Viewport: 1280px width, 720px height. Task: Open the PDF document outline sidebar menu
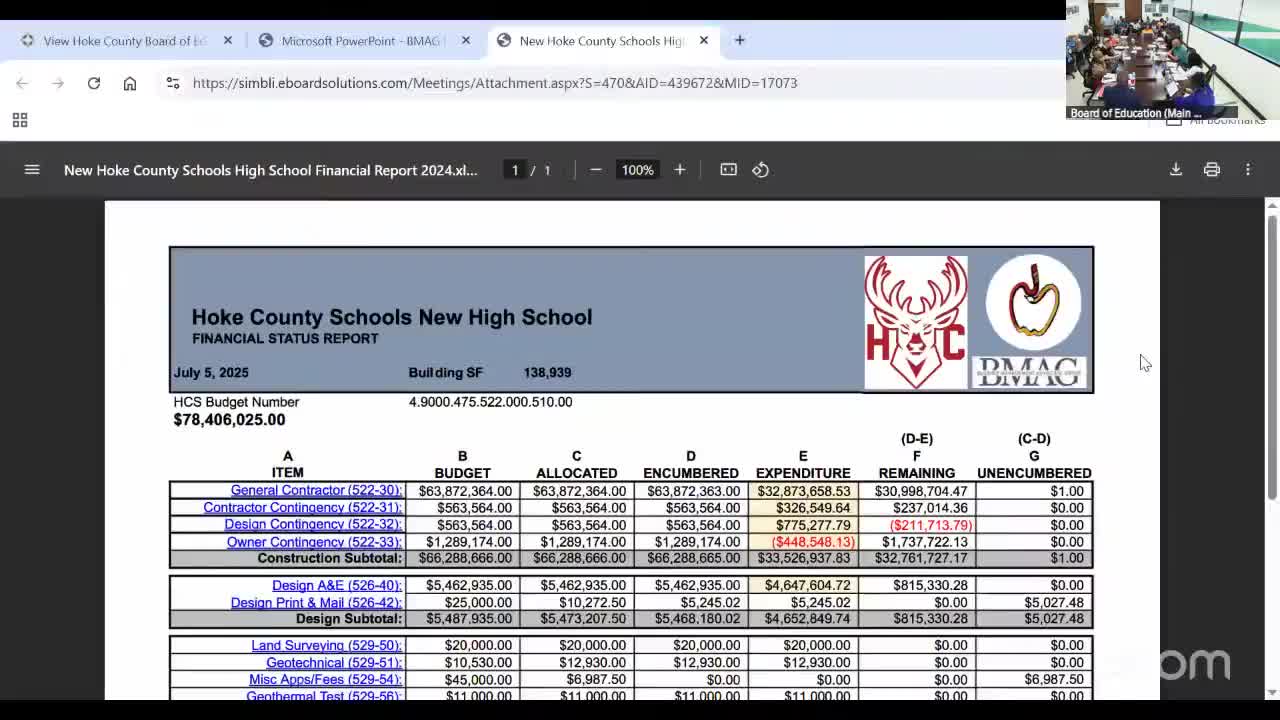32,169
